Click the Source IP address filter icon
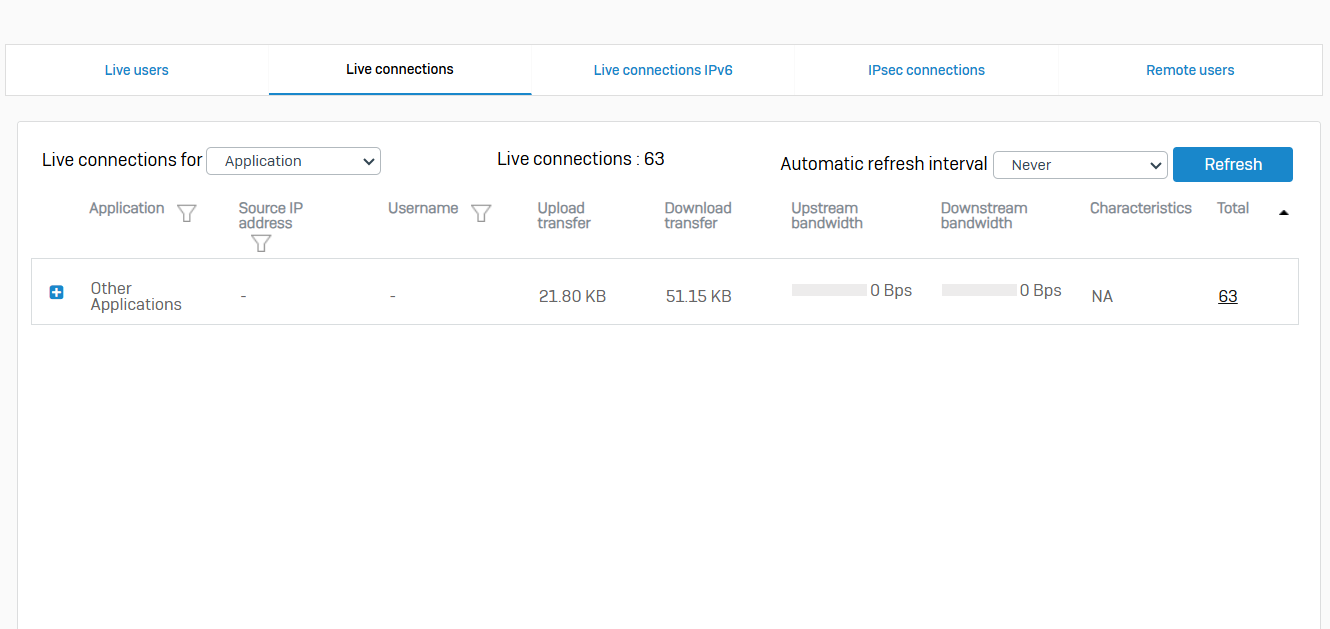This screenshot has height=629, width=1330. (261, 242)
